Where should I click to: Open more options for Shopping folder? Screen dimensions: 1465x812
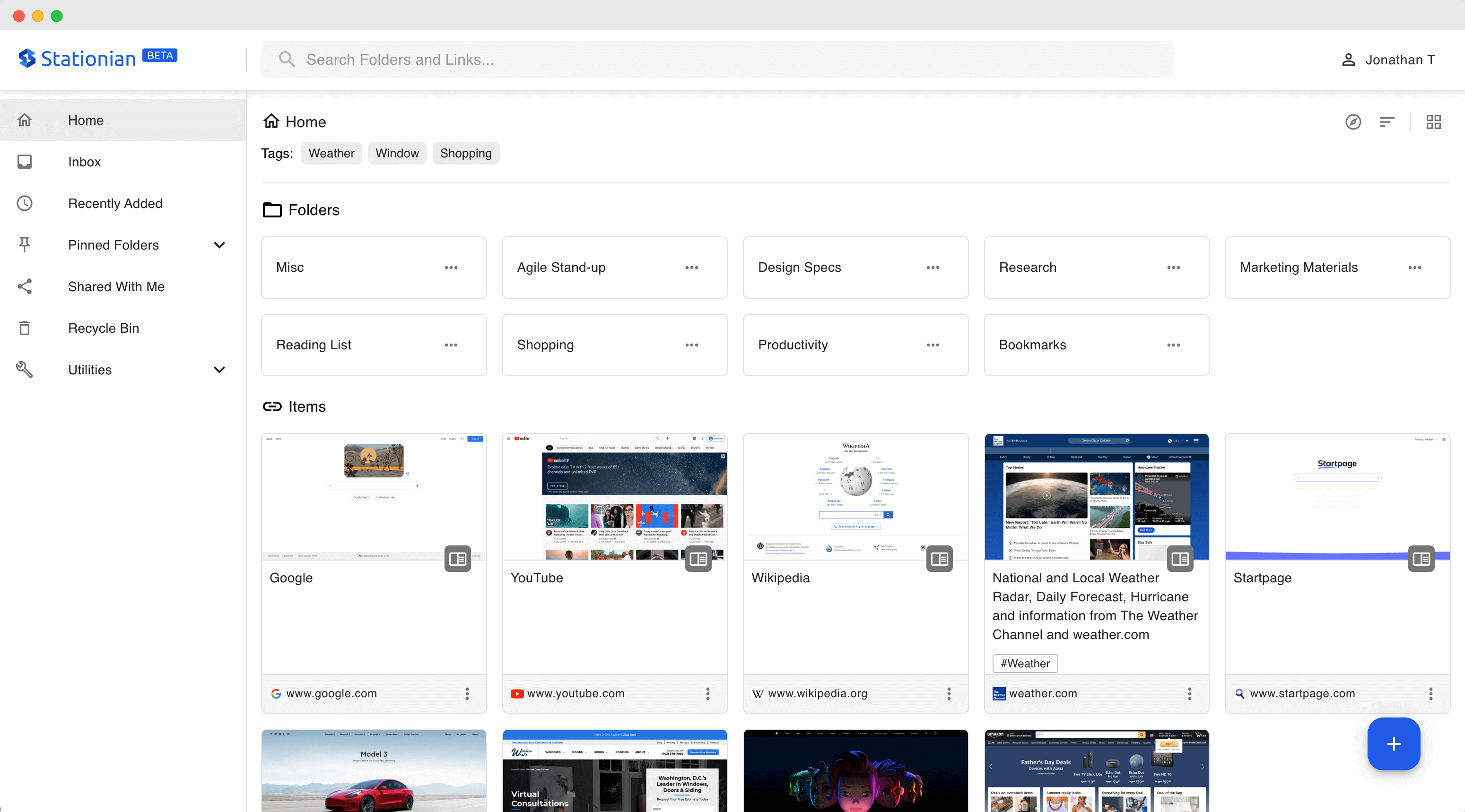click(691, 345)
